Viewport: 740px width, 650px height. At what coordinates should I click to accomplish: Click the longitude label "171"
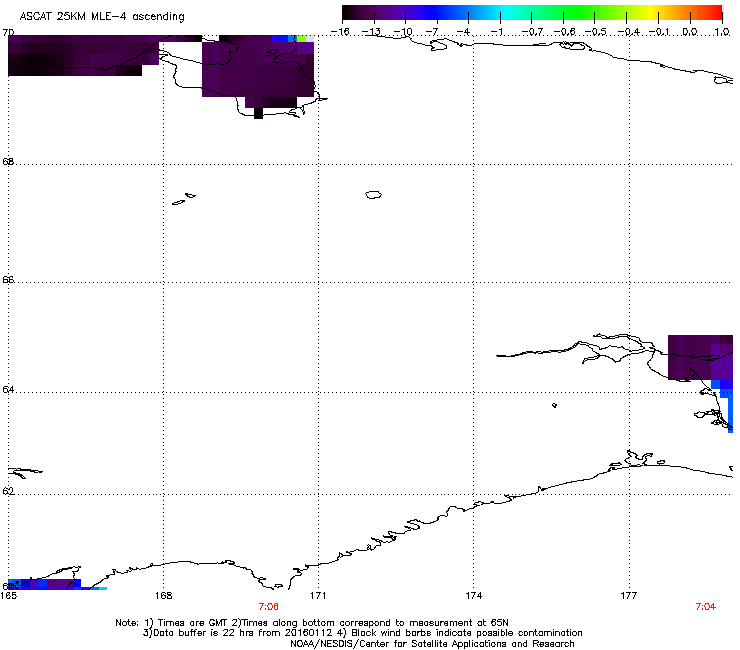318,596
